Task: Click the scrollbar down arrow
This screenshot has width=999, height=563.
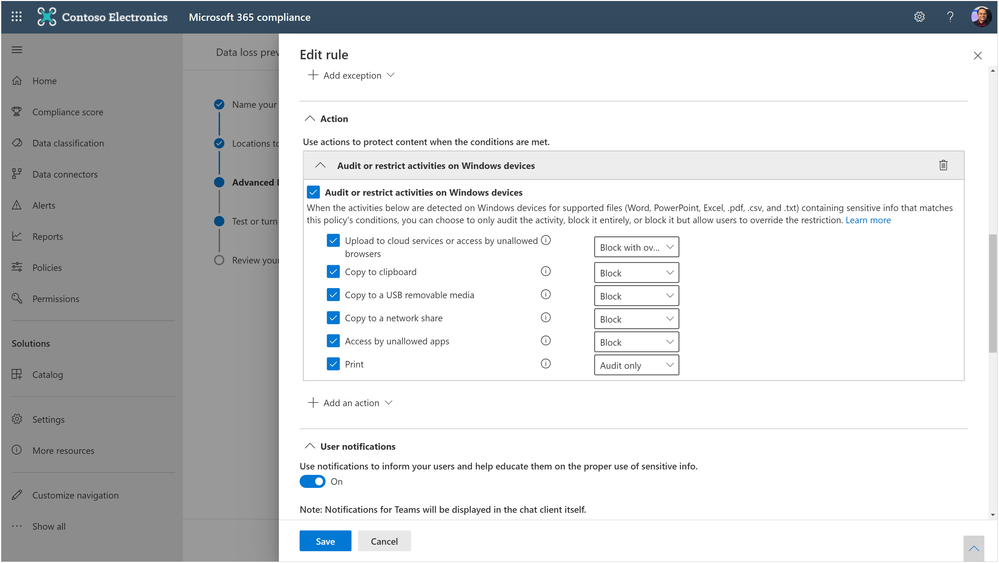Action: 993,515
